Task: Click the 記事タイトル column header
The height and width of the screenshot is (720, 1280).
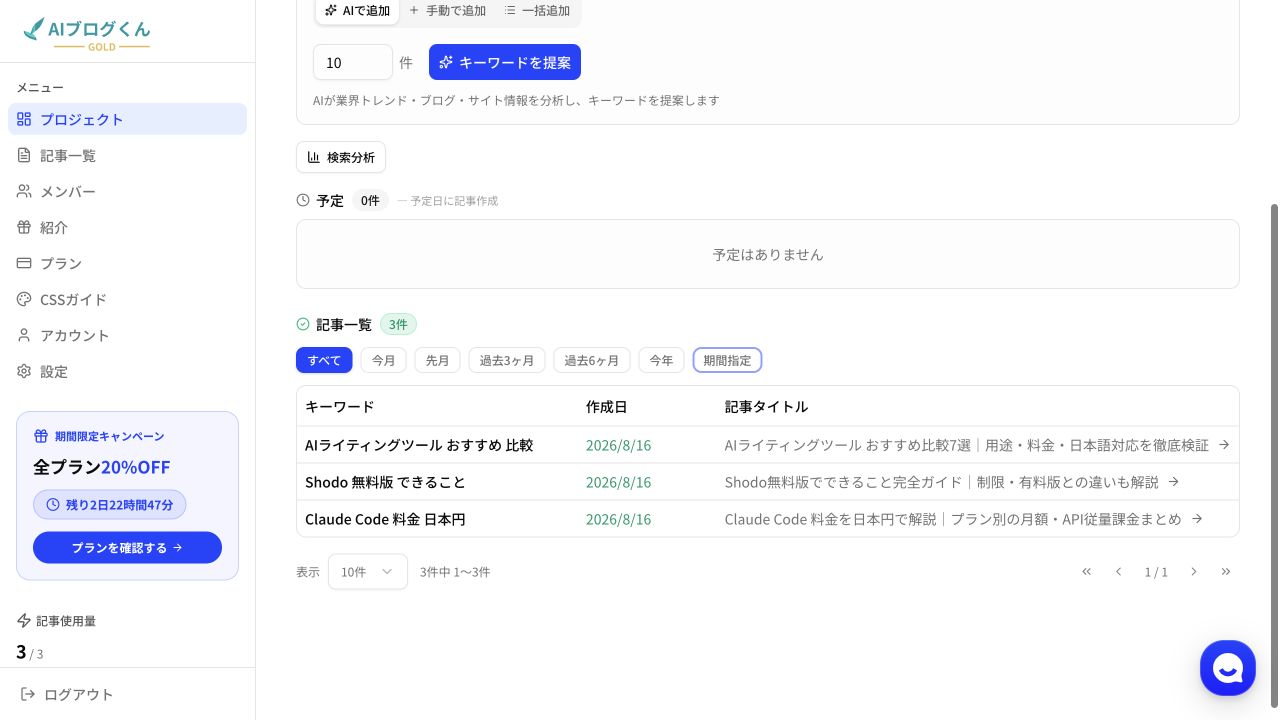Action: [766, 407]
